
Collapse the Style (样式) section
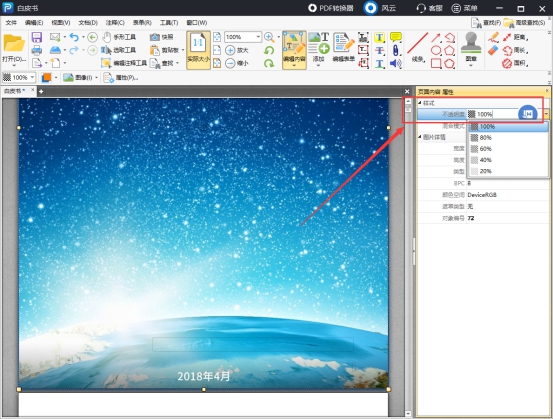click(x=420, y=103)
